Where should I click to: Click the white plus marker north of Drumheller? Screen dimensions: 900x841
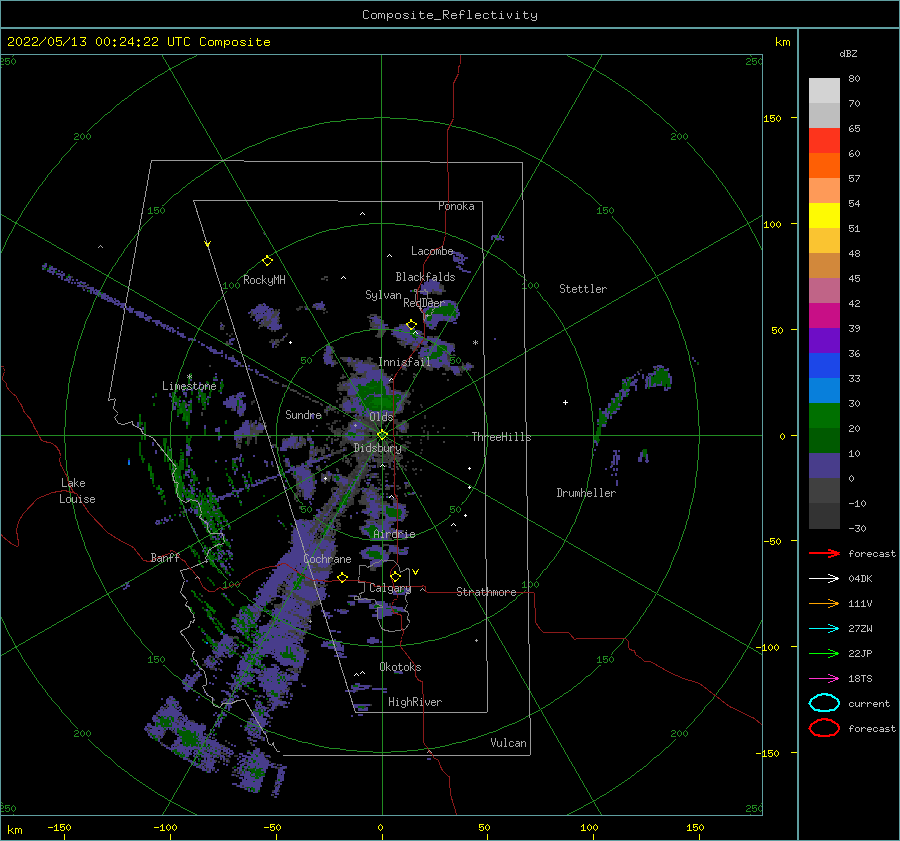coord(565,402)
